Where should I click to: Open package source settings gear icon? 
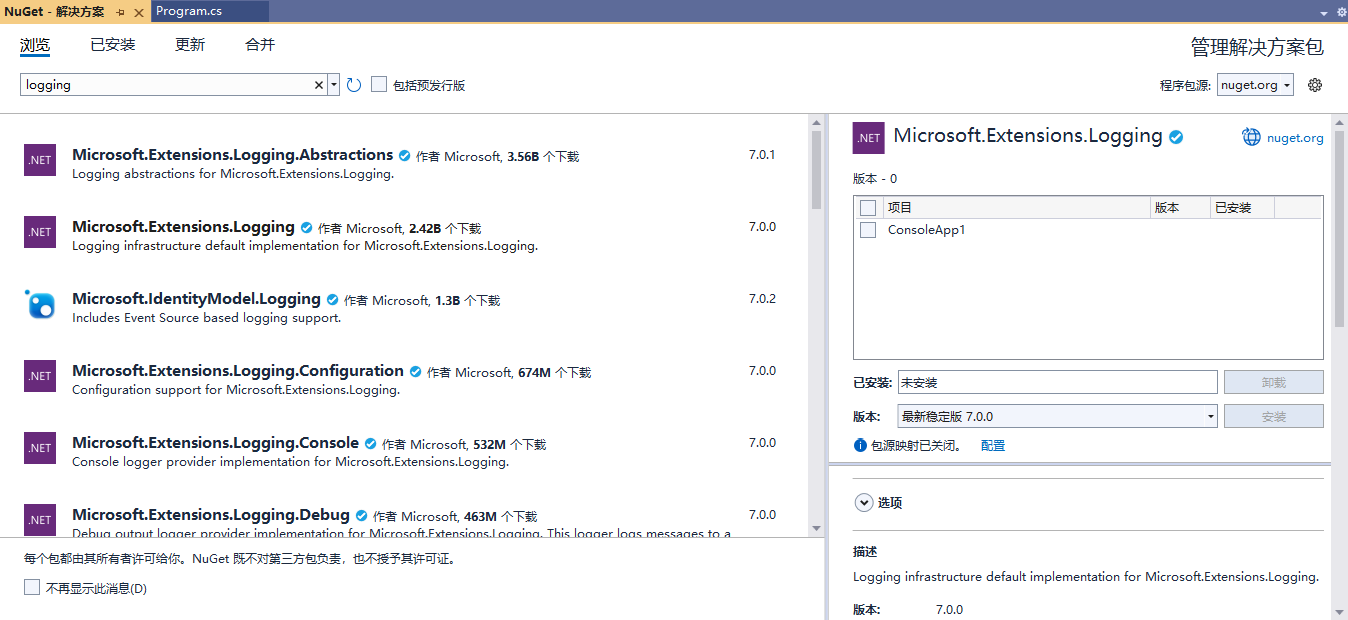pos(1315,85)
